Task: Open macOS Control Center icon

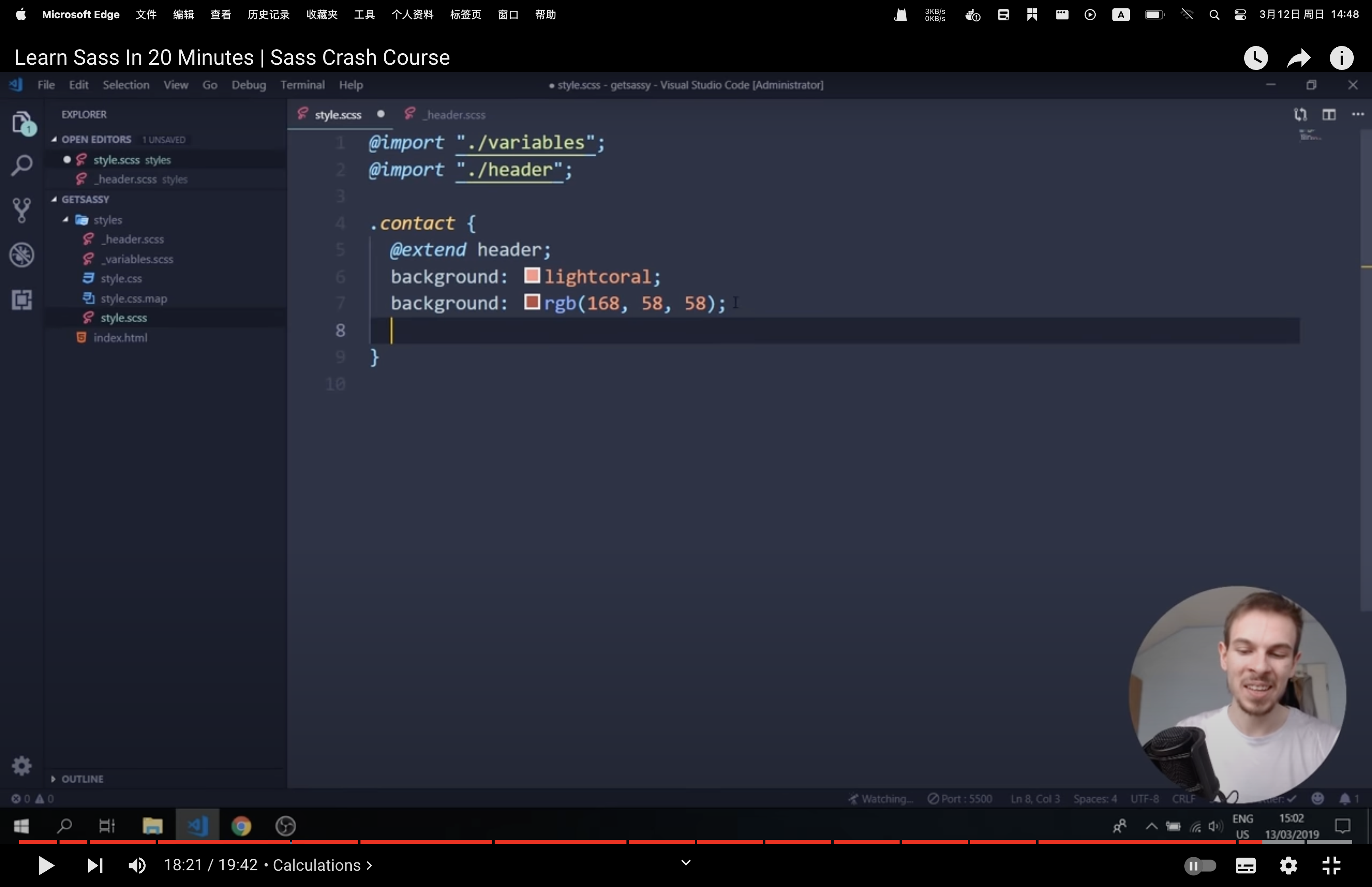Action: [x=1240, y=15]
